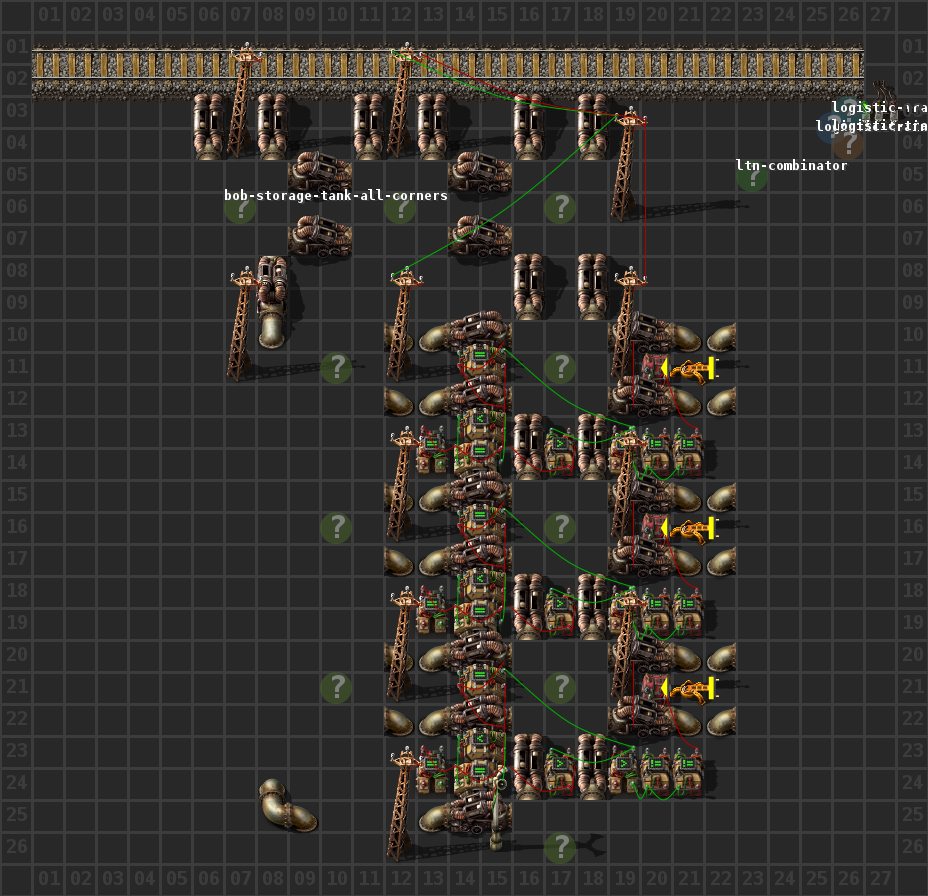Click the storage tank at column 6, rows 3-4

209,126
